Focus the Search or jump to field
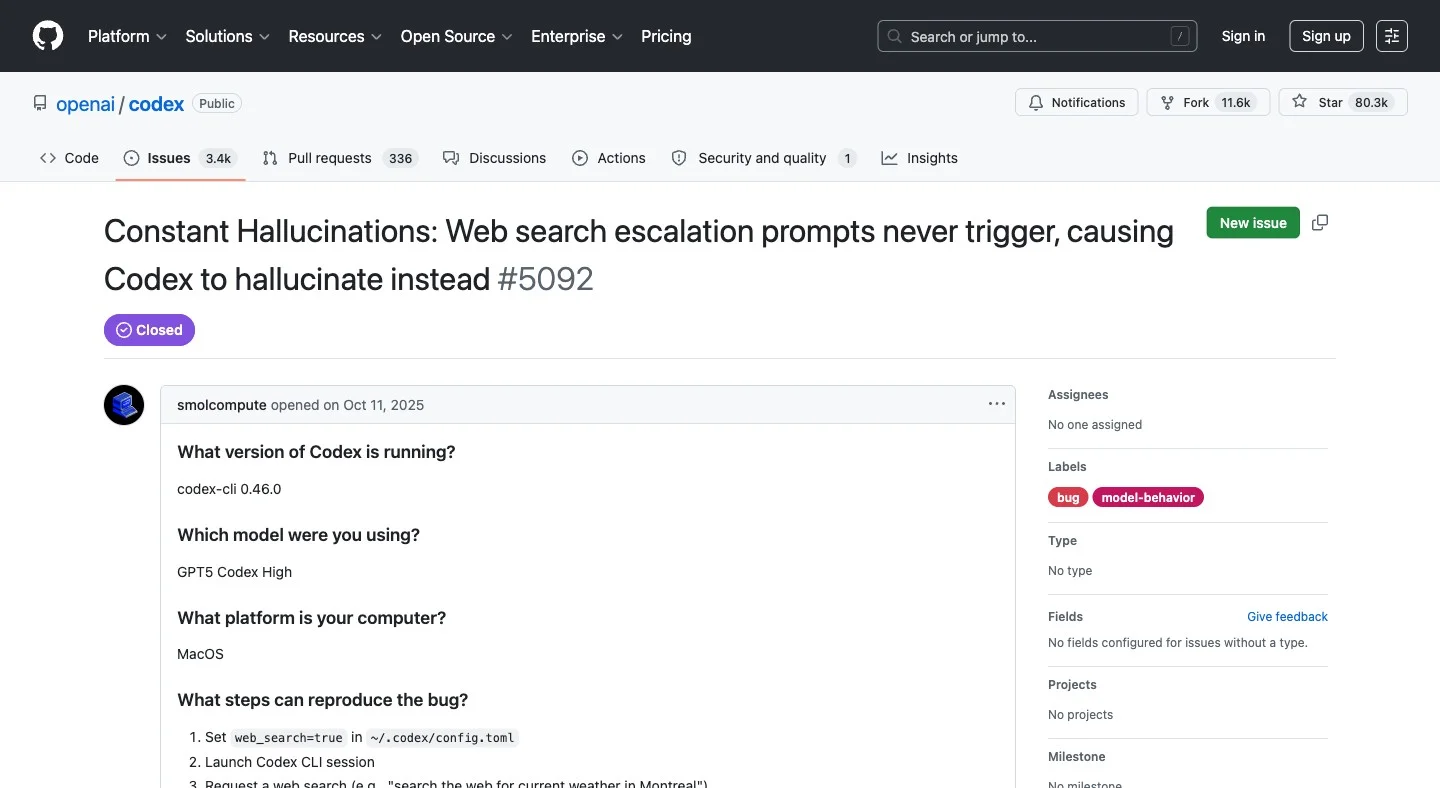 (1037, 36)
